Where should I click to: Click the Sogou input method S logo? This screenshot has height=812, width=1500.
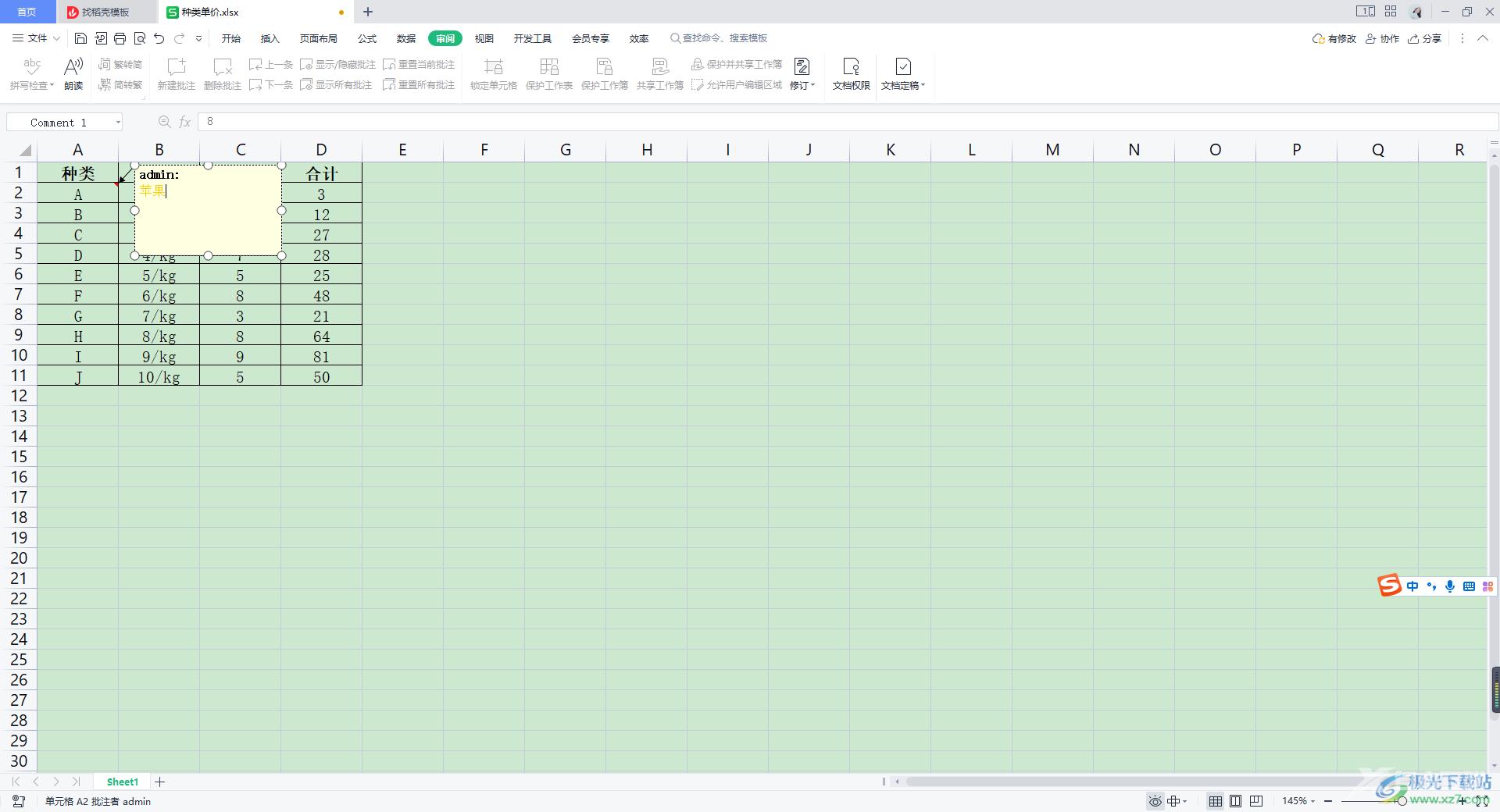tap(1390, 586)
